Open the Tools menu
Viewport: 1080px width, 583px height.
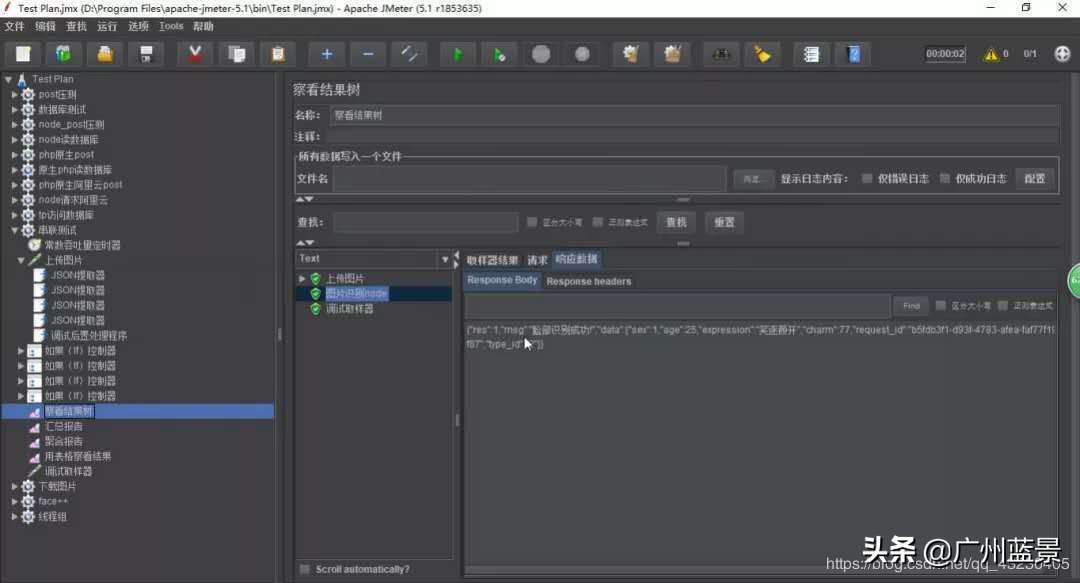[171, 26]
